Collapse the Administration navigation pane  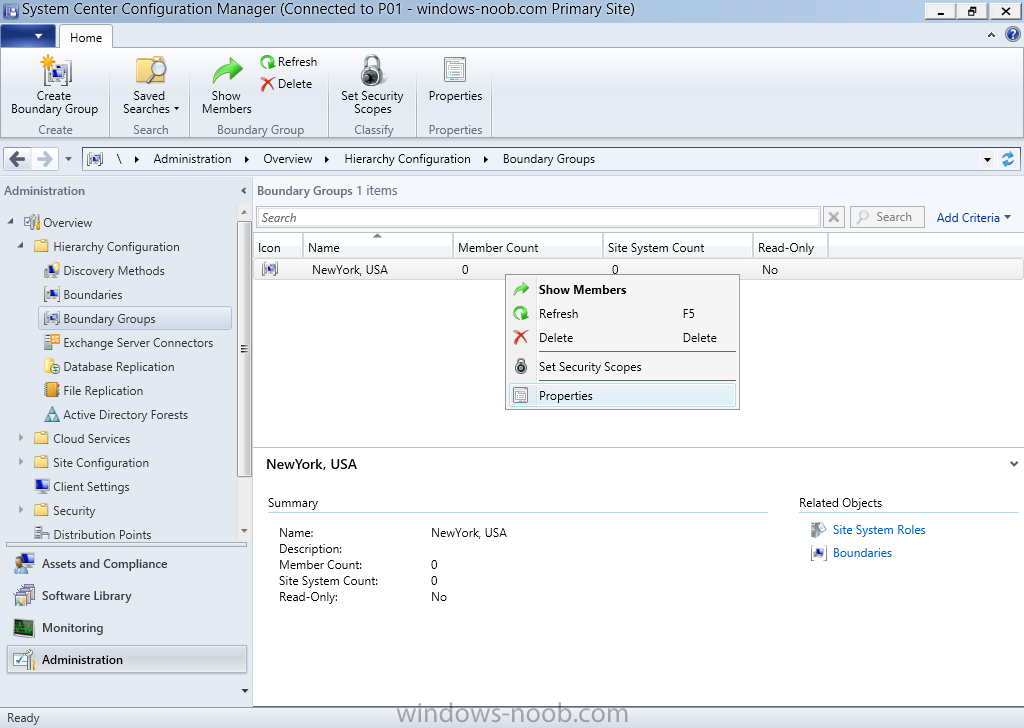pos(244,191)
